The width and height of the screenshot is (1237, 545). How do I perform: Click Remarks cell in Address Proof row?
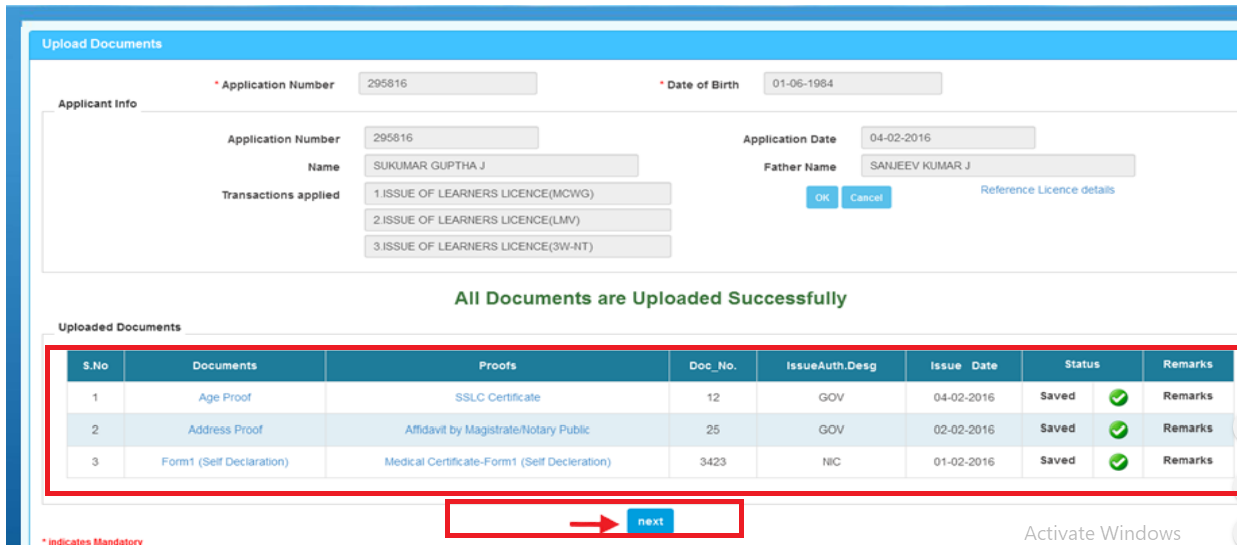point(1188,428)
